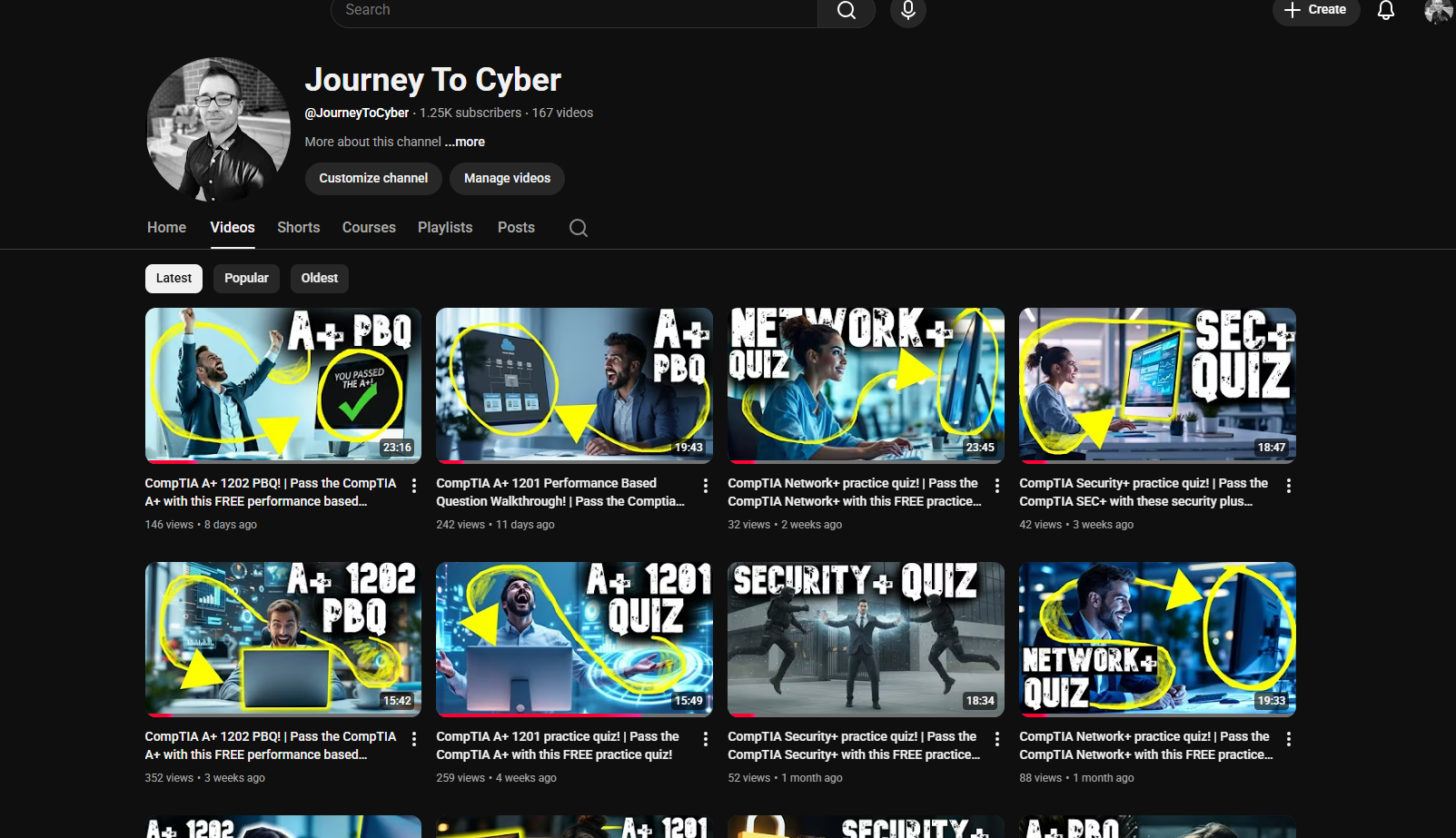The width and height of the screenshot is (1456, 838).
Task: Open Network+ practice quiz title with 32 views
Action: click(855, 492)
